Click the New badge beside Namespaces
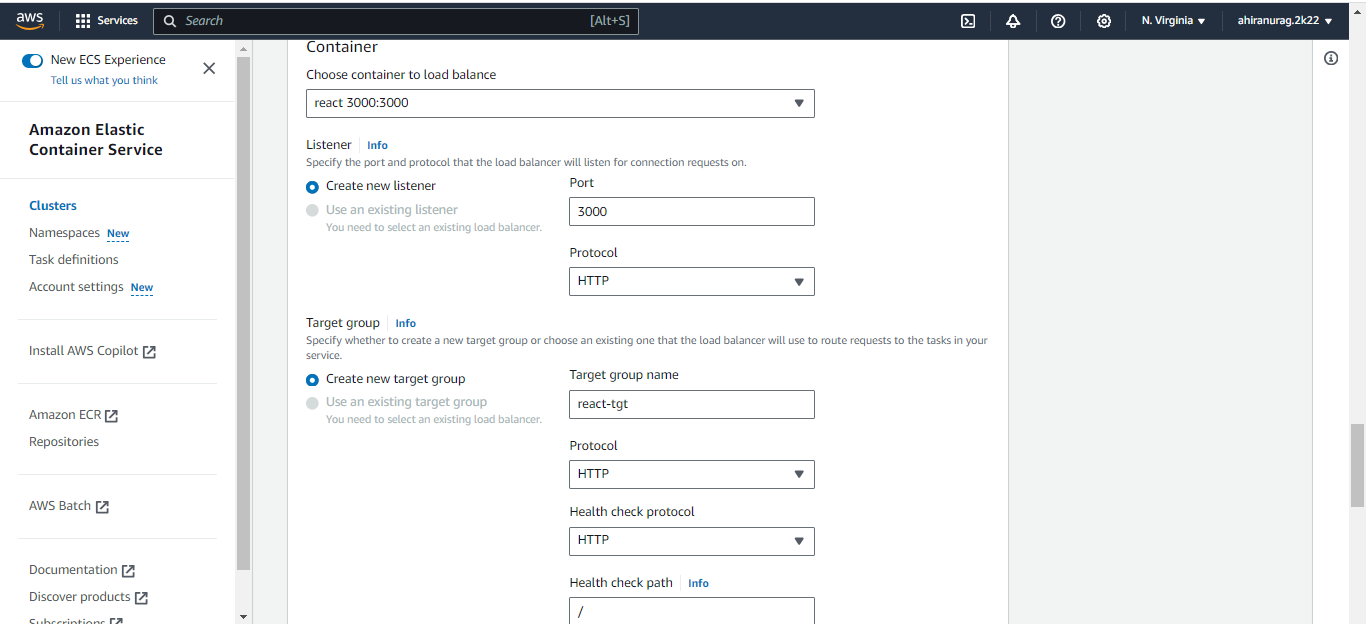This screenshot has width=1366, height=624. click(x=118, y=234)
